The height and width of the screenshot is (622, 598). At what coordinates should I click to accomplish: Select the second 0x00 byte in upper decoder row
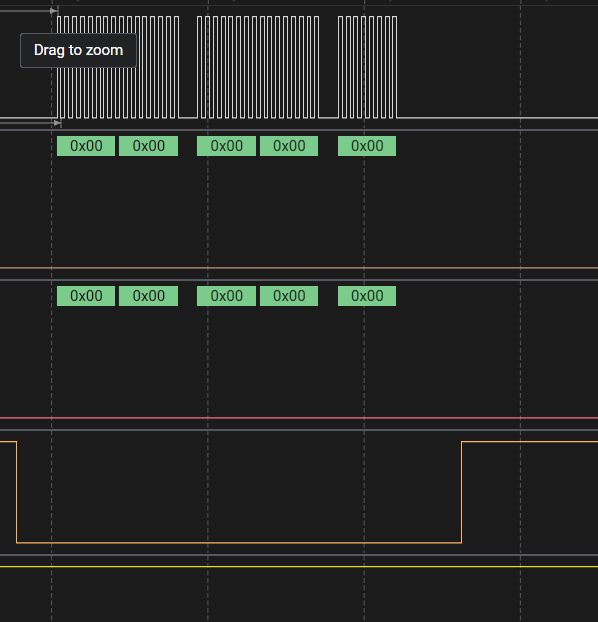pos(148,146)
